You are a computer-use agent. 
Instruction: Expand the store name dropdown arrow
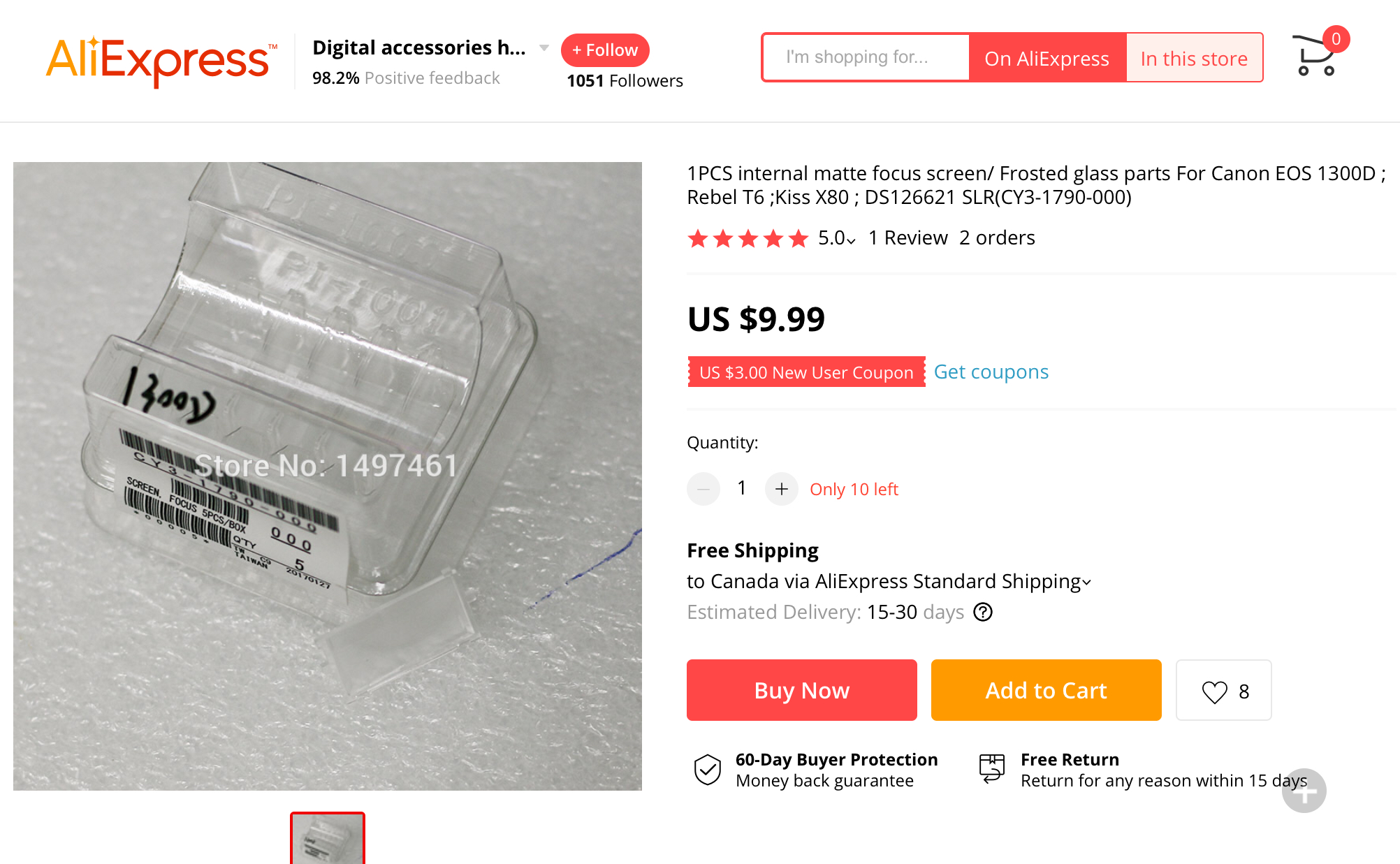click(x=544, y=48)
